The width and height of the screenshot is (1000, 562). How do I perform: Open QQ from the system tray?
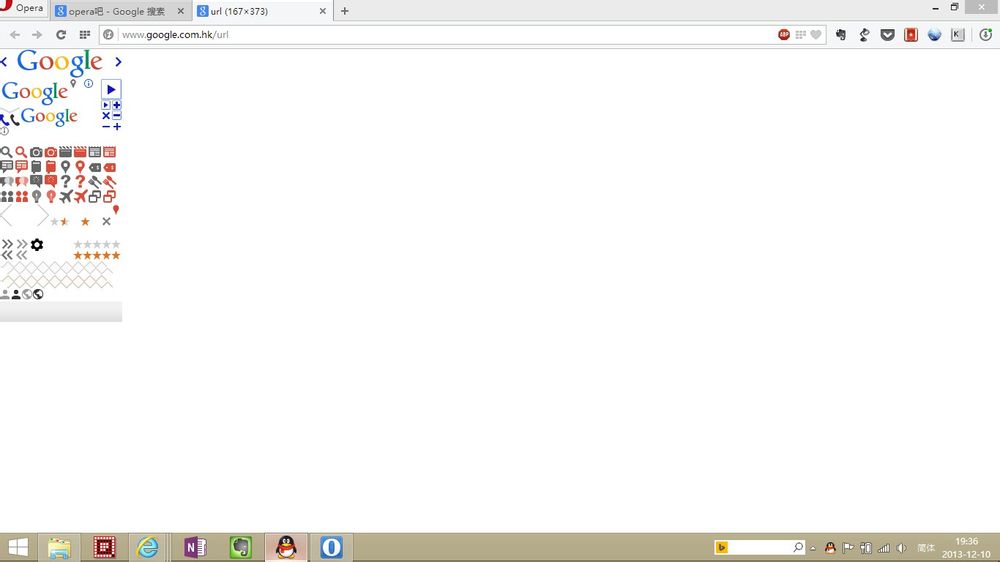click(x=830, y=547)
